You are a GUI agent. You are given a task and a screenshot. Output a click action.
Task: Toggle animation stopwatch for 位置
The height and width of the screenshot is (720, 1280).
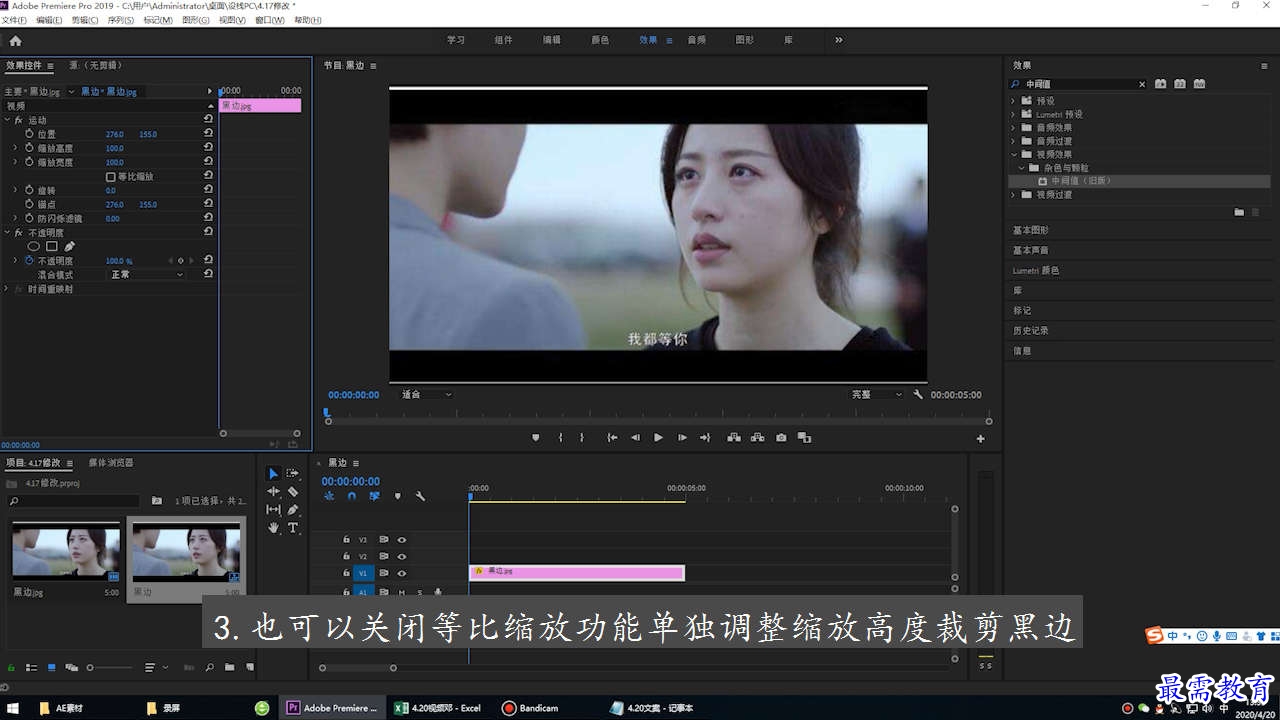click(x=29, y=134)
